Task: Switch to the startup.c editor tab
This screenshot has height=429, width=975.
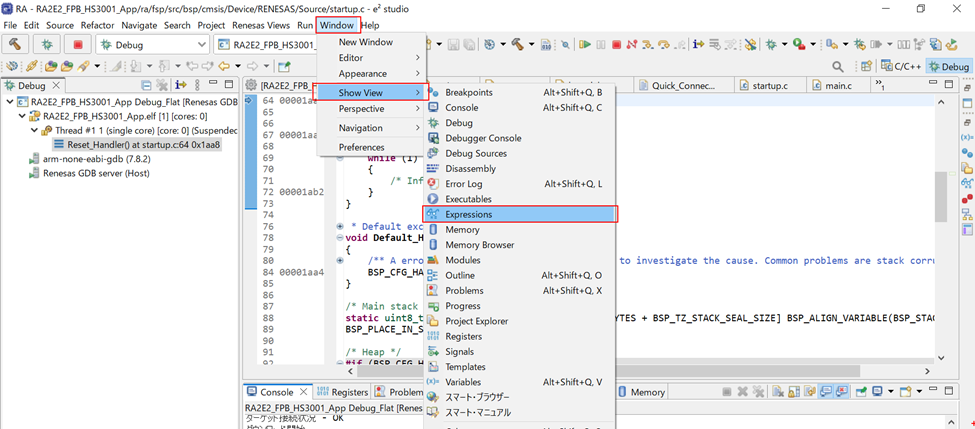Action: [x=770, y=86]
